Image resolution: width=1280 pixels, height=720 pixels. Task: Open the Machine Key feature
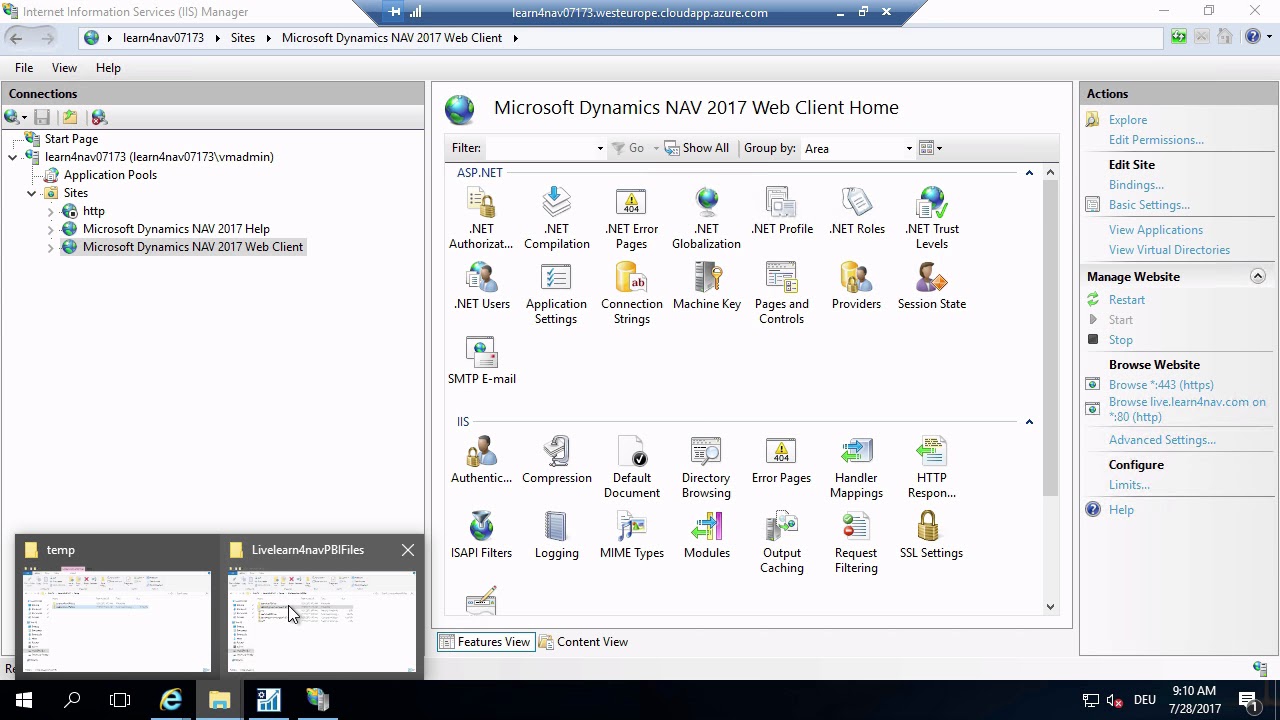pos(706,286)
